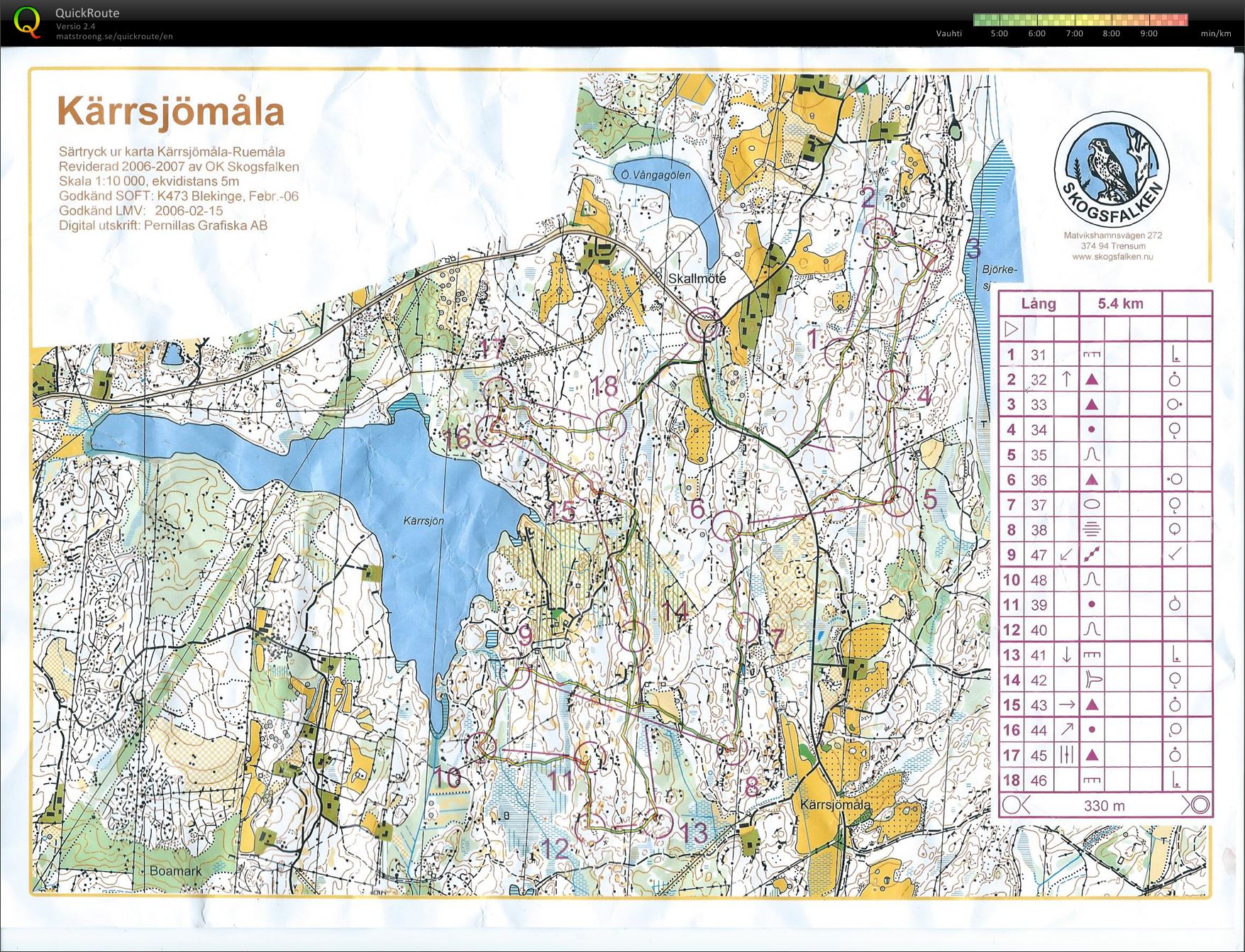Screen dimensions: 1245x952
Task: Click the marsh symbol in row 8
Action: point(1090,529)
